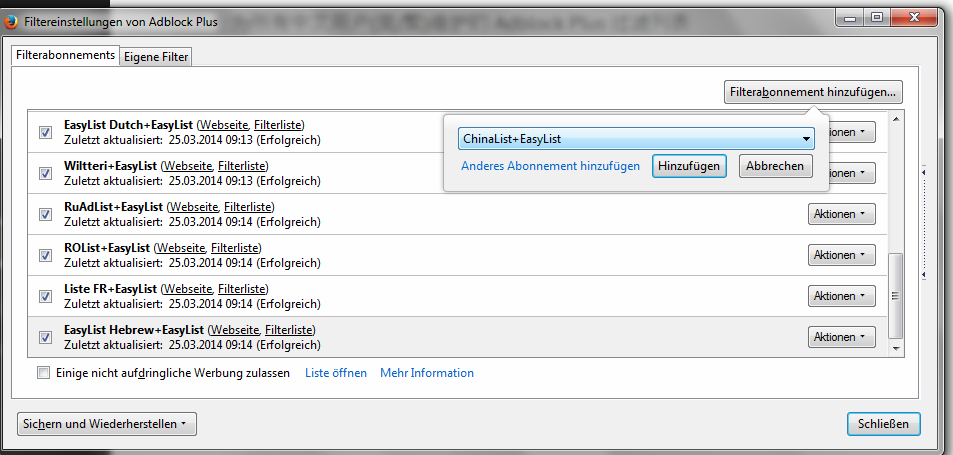Select the Filterabonnements tab
953x455 pixels.
point(65,55)
